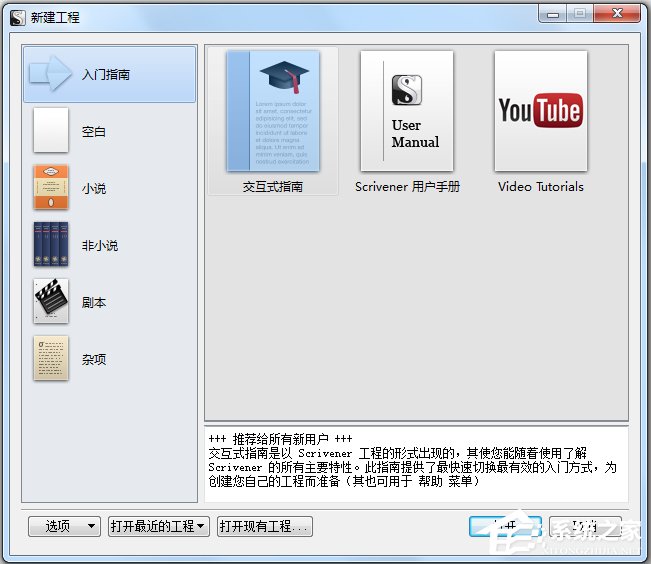Expand the 打开最近的工程 dropdown
This screenshot has width=651, height=564.
(x=158, y=526)
